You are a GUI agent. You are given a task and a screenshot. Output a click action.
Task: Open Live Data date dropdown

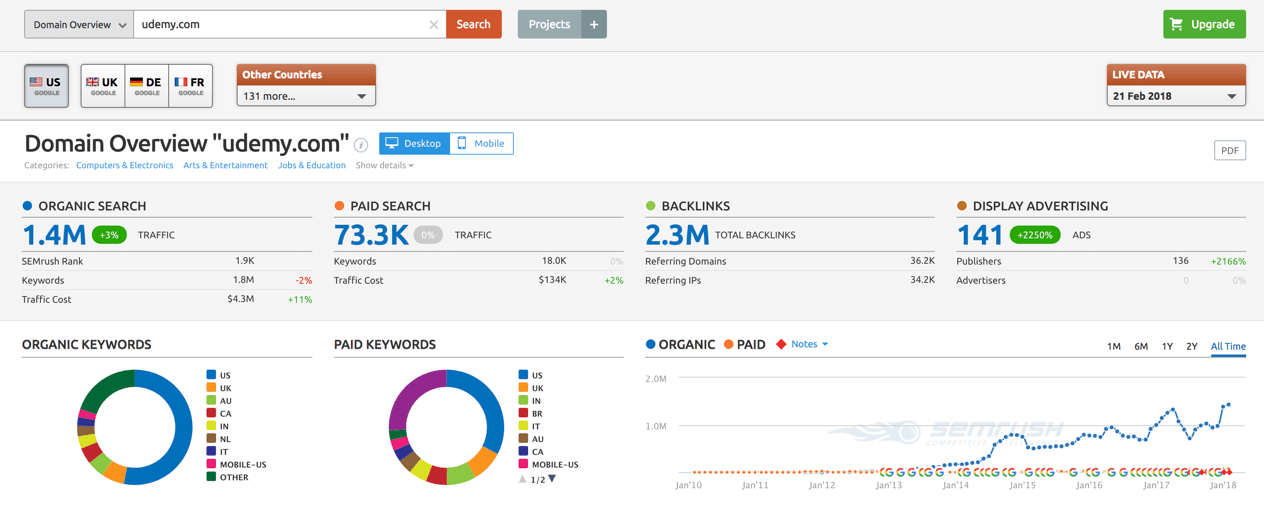(x=1176, y=96)
